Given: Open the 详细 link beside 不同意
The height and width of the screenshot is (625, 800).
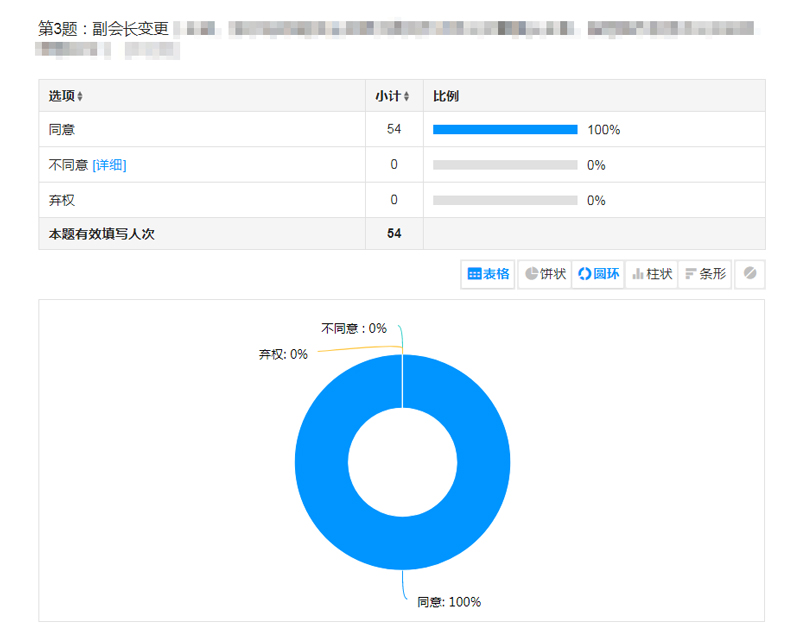Looking at the screenshot, I should click(x=109, y=165).
